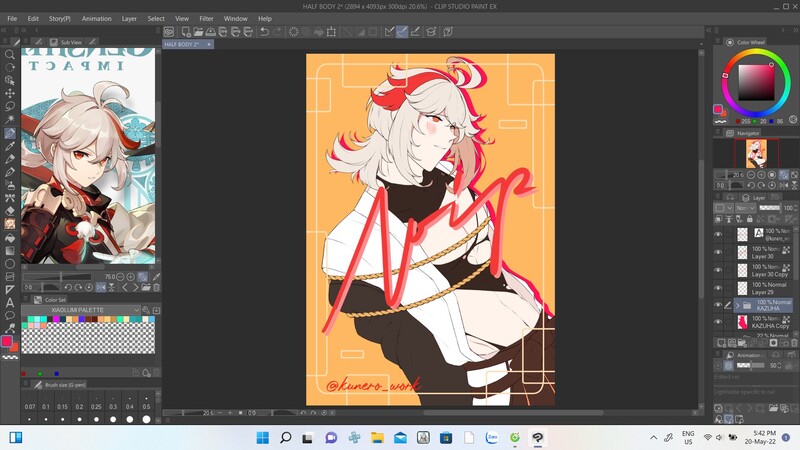Open the Window menu

click(x=235, y=18)
